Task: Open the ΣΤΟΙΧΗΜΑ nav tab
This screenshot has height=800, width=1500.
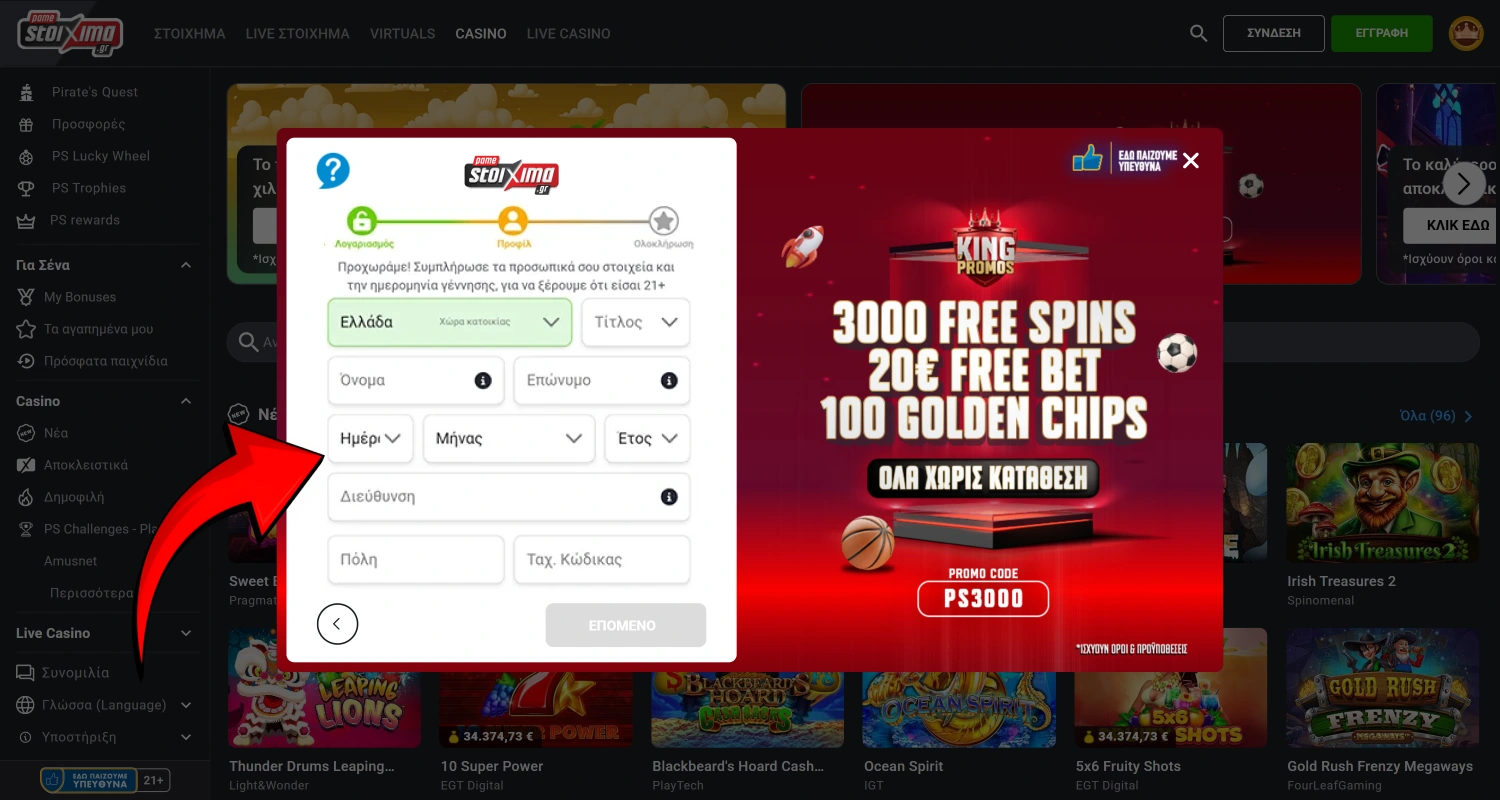Action: (x=190, y=33)
